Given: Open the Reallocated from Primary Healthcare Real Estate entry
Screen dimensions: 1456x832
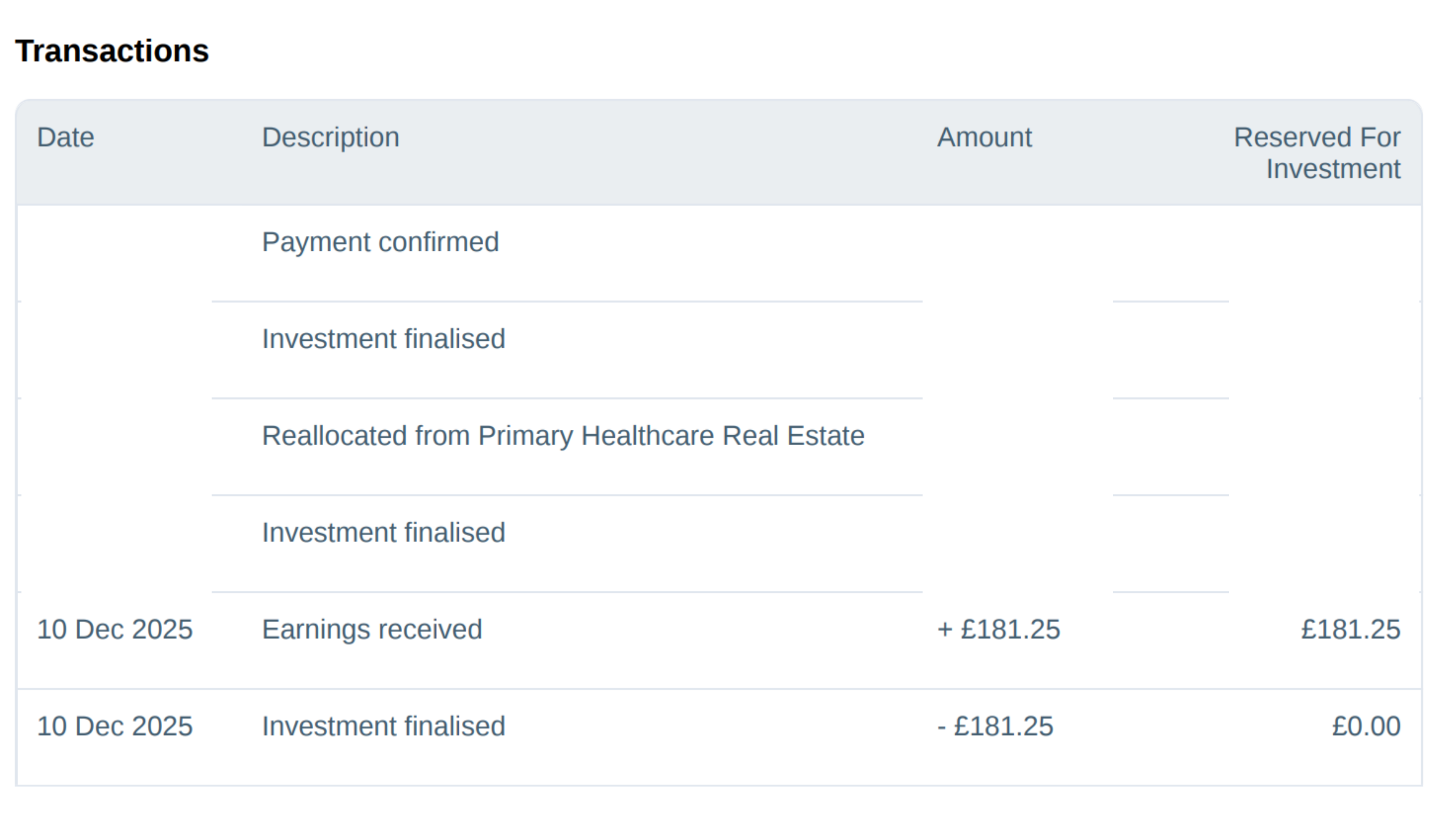Looking at the screenshot, I should [563, 436].
